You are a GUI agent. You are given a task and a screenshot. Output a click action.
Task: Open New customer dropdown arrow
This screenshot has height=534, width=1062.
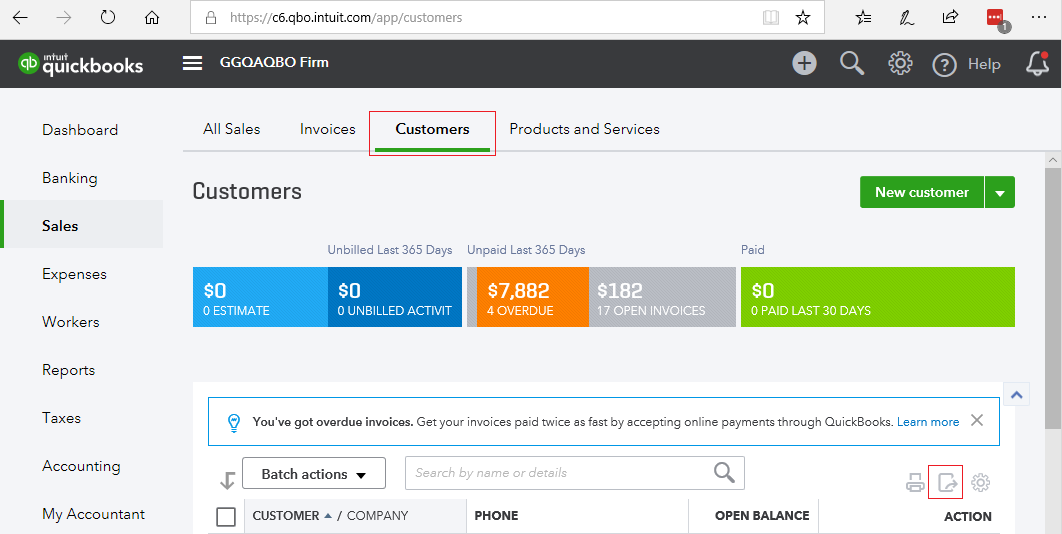click(1000, 192)
